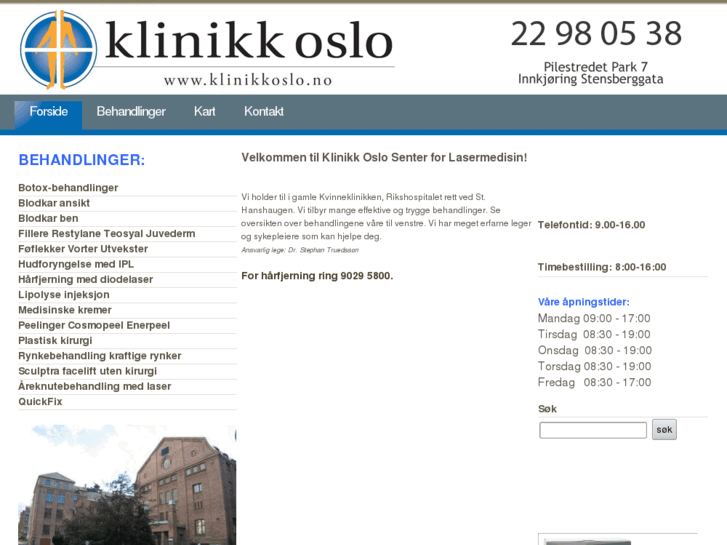Click the Telefontid: 9.00-16.00 text

click(x=592, y=225)
